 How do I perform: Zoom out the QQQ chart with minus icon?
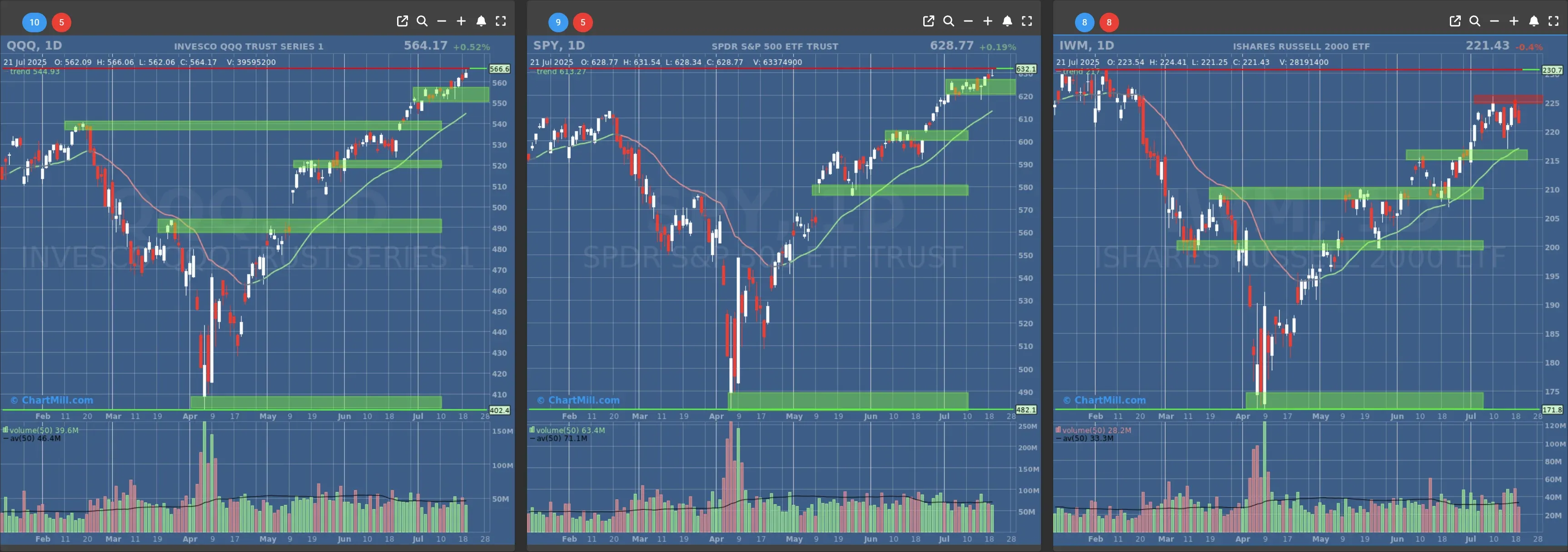pyautogui.click(x=442, y=21)
